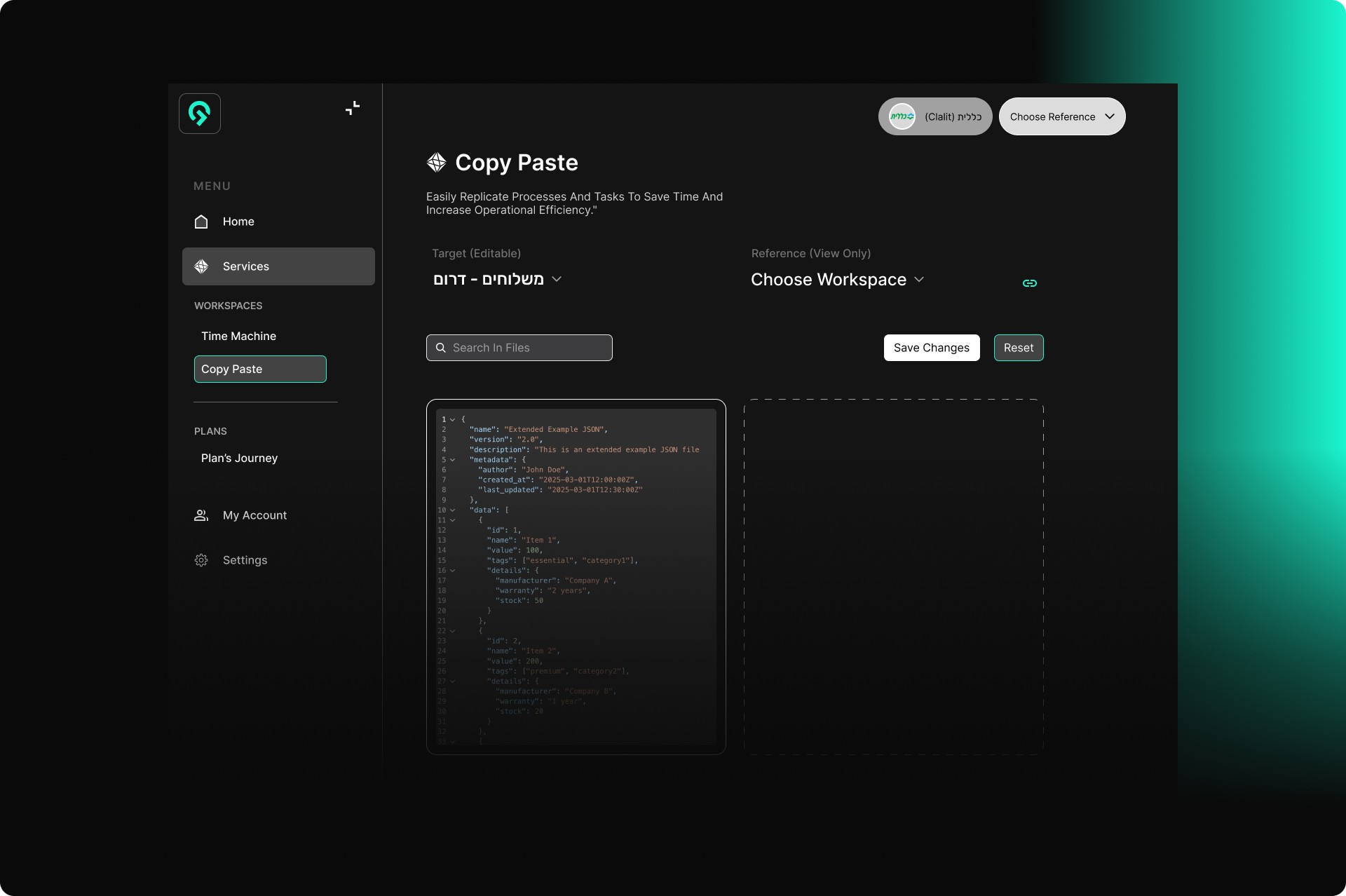Collapse JSON line 1 fold arrow

point(453,420)
